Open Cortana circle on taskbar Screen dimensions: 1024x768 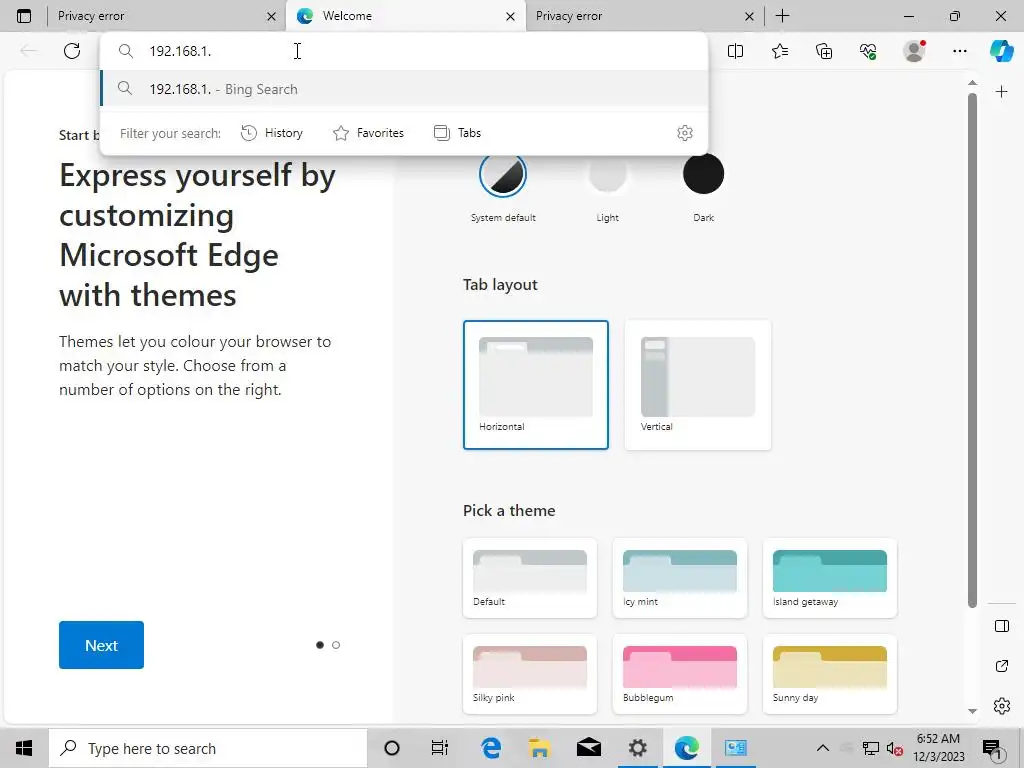[x=392, y=748]
